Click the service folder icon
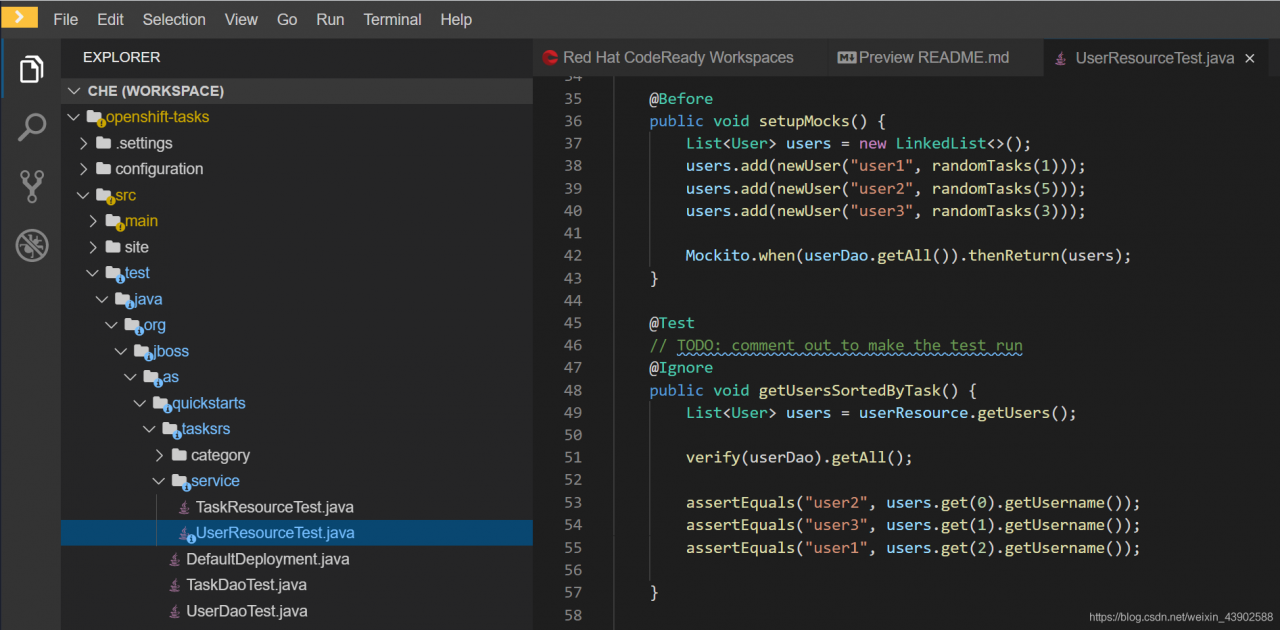This screenshot has height=630, width=1280. click(181, 481)
